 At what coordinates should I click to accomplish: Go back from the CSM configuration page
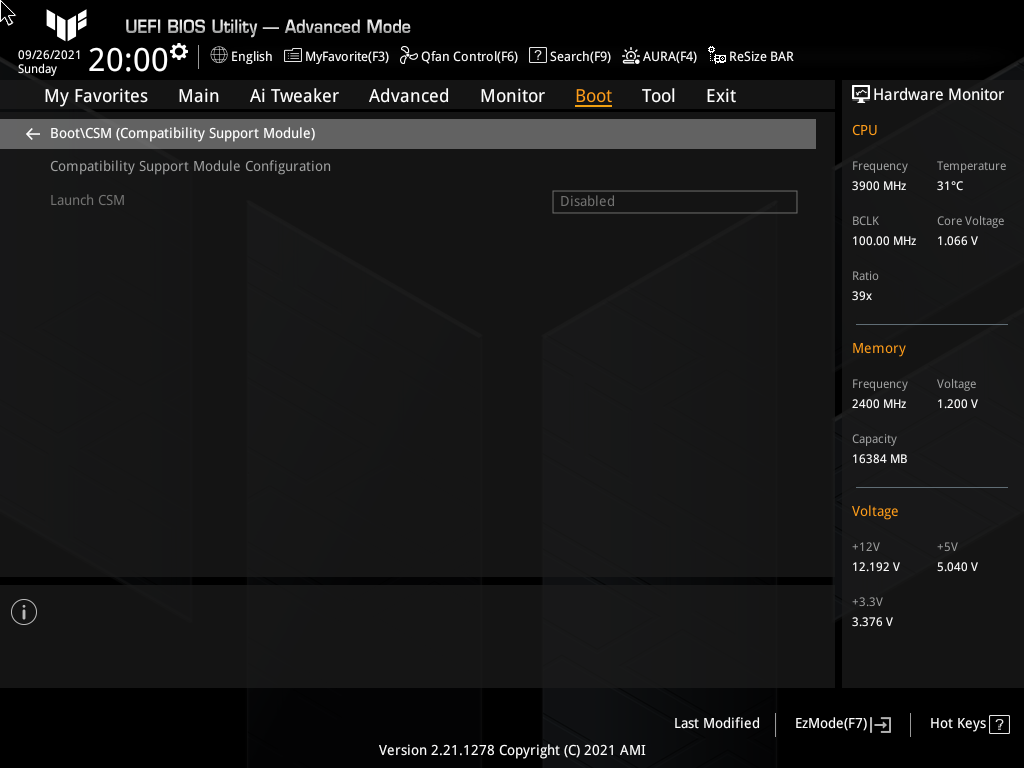32,133
